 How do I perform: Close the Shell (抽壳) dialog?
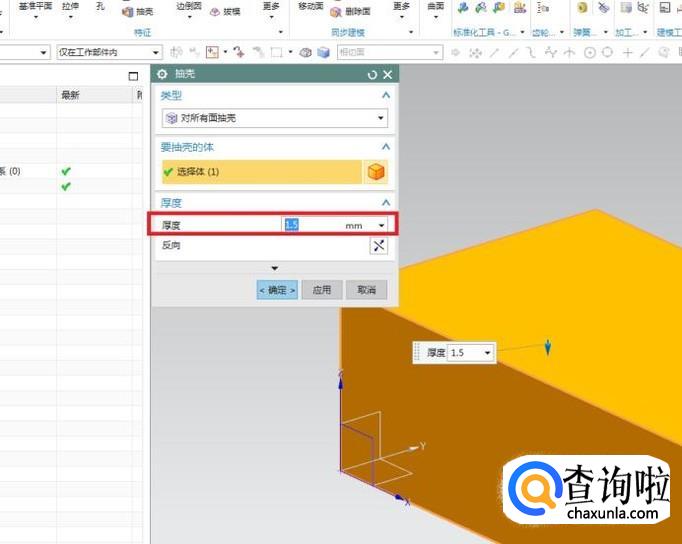[388, 75]
